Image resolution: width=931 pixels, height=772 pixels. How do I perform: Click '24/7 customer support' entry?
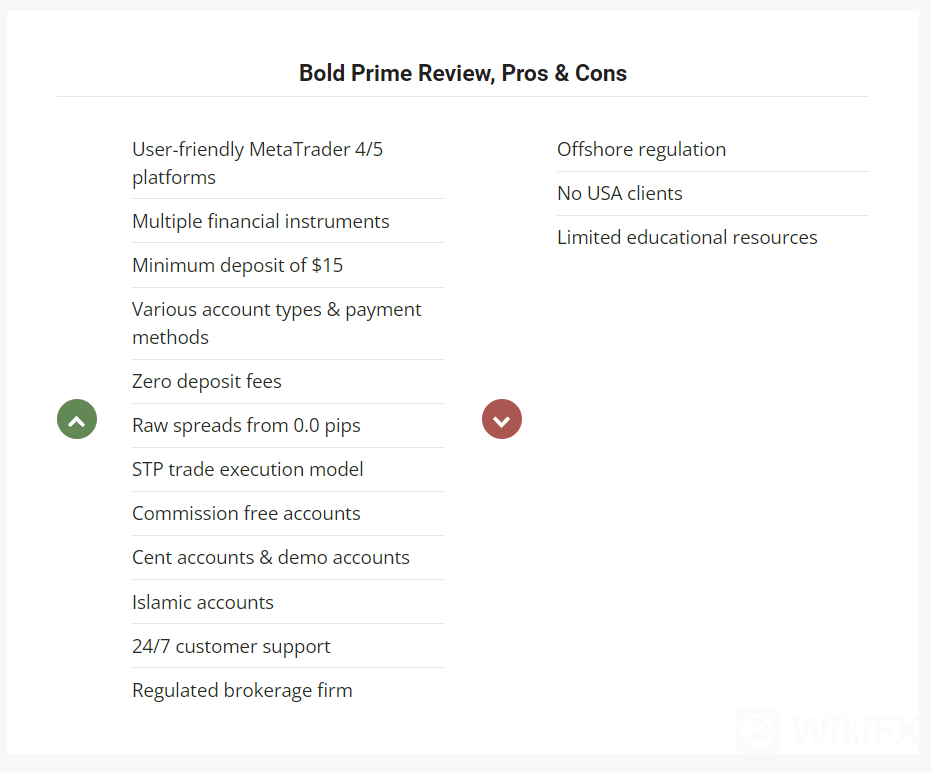tap(231, 646)
